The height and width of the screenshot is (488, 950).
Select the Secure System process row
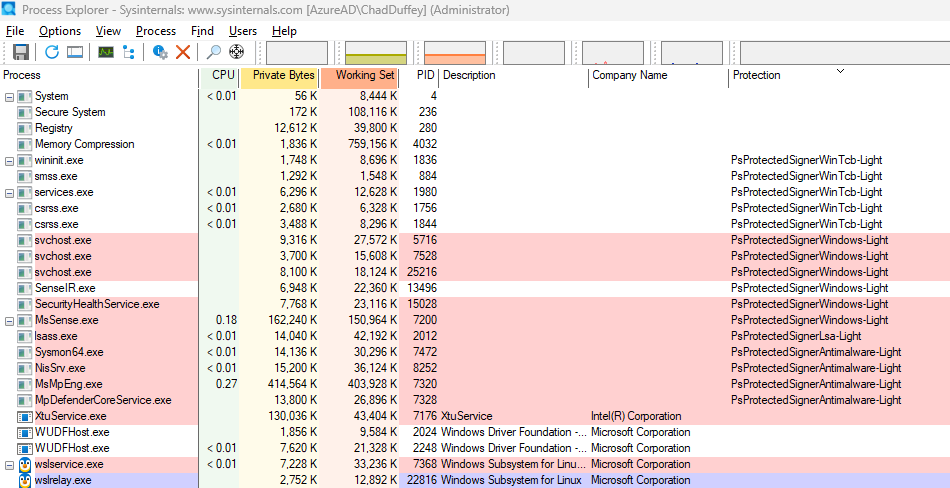[475, 112]
